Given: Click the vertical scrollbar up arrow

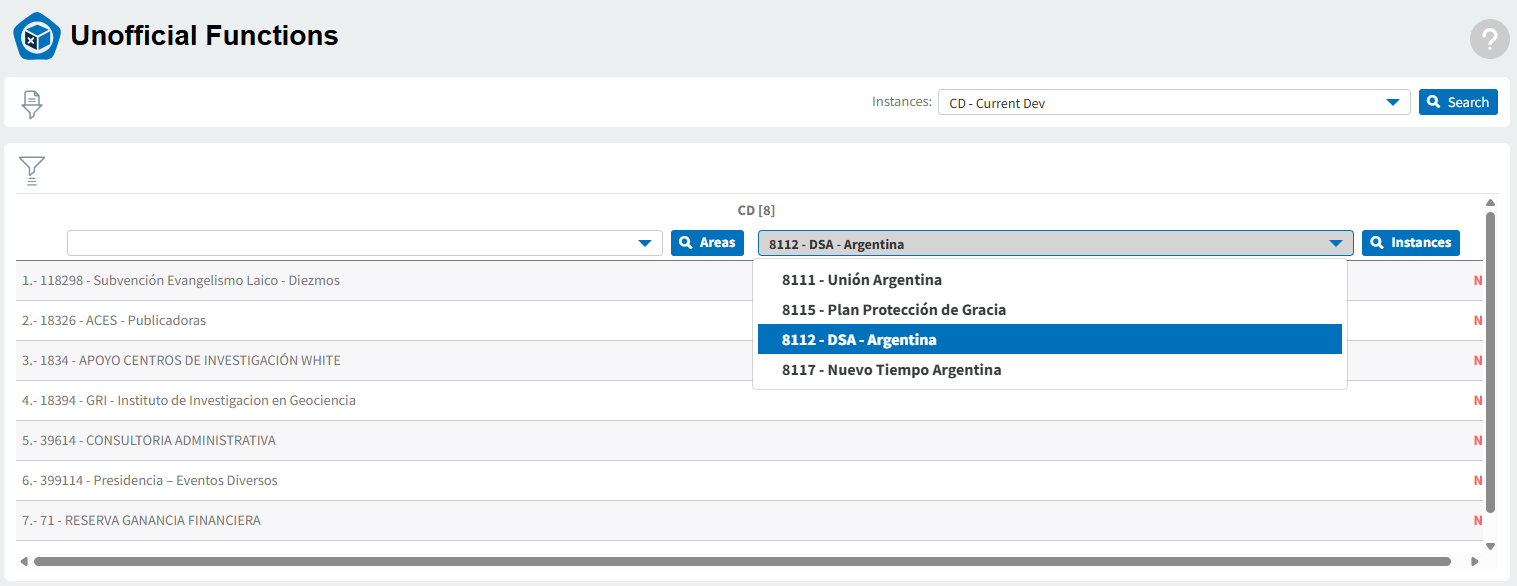Looking at the screenshot, I should [1490, 203].
